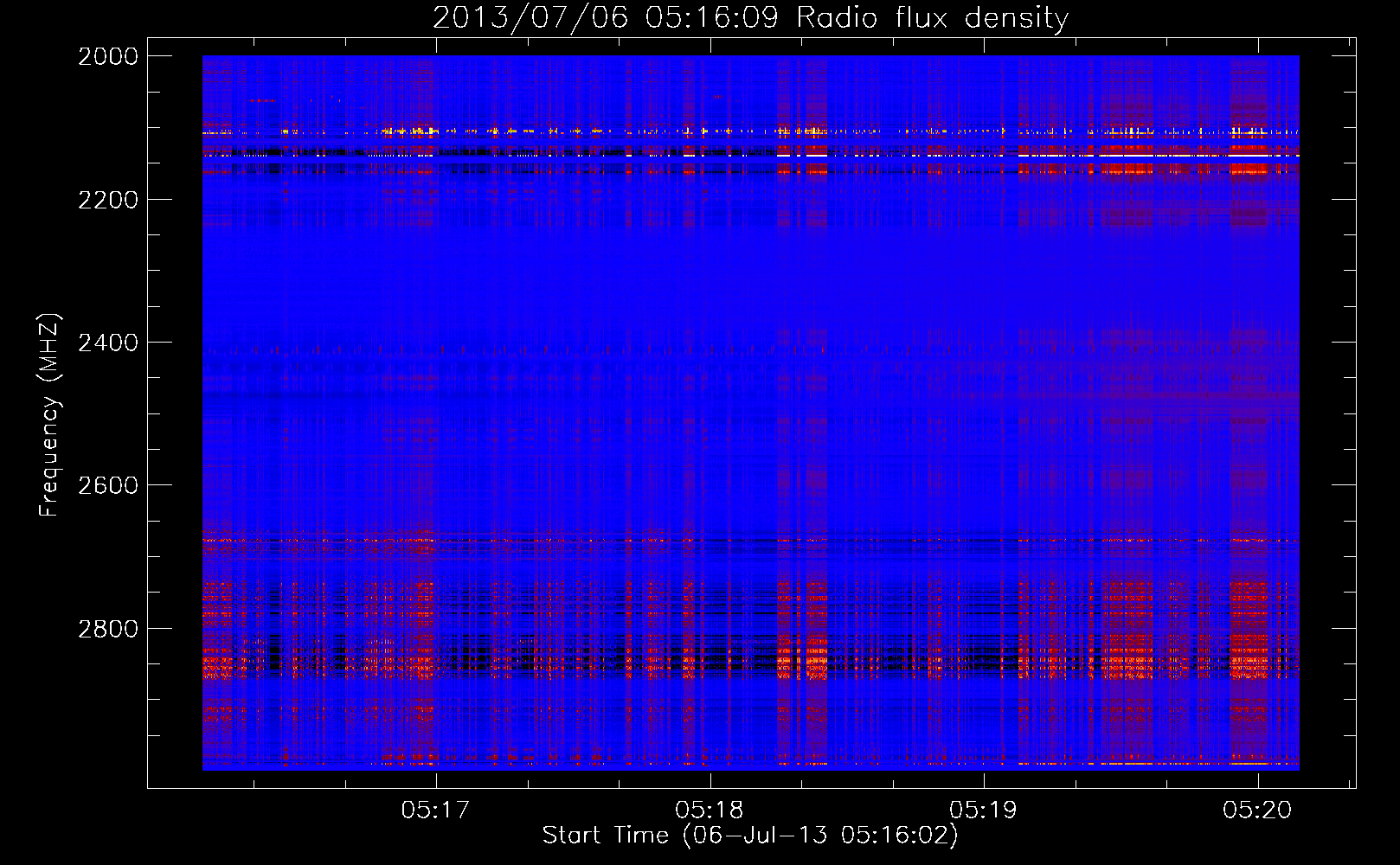The width and height of the screenshot is (1400, 865).
Task: Select the 05:19 time tick label
Action: pos(983,810)
